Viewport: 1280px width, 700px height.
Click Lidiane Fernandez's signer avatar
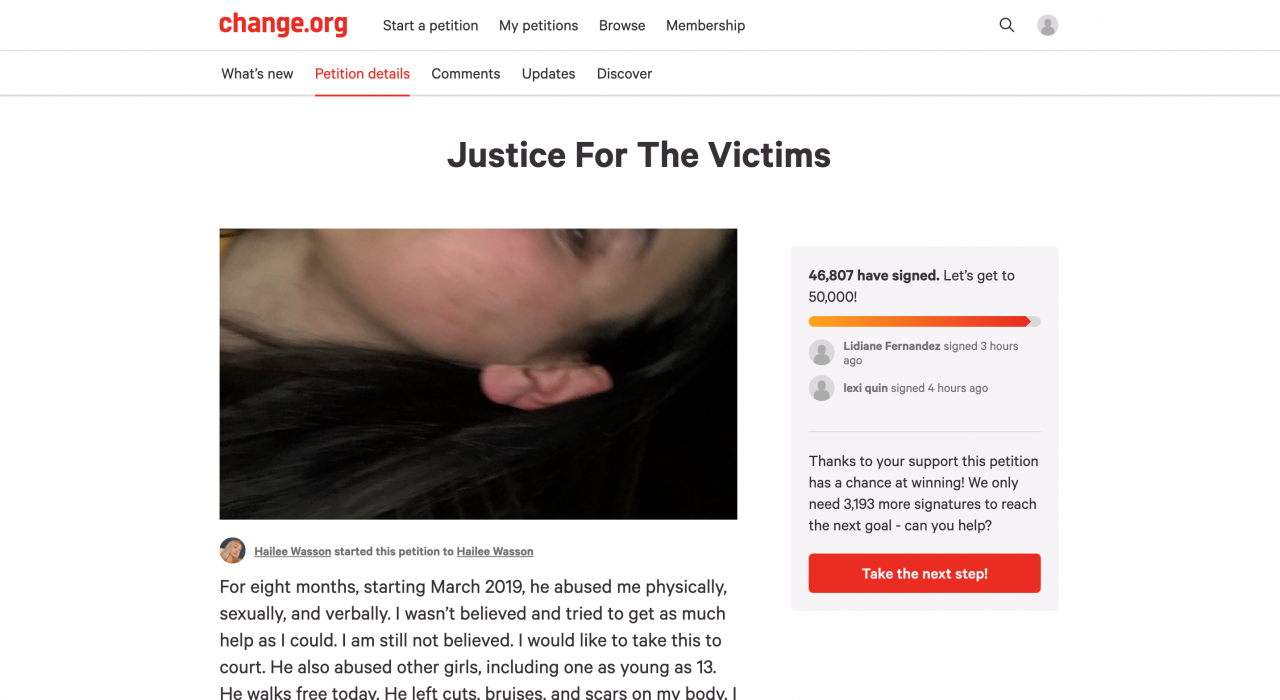click(x=822, y=352)
